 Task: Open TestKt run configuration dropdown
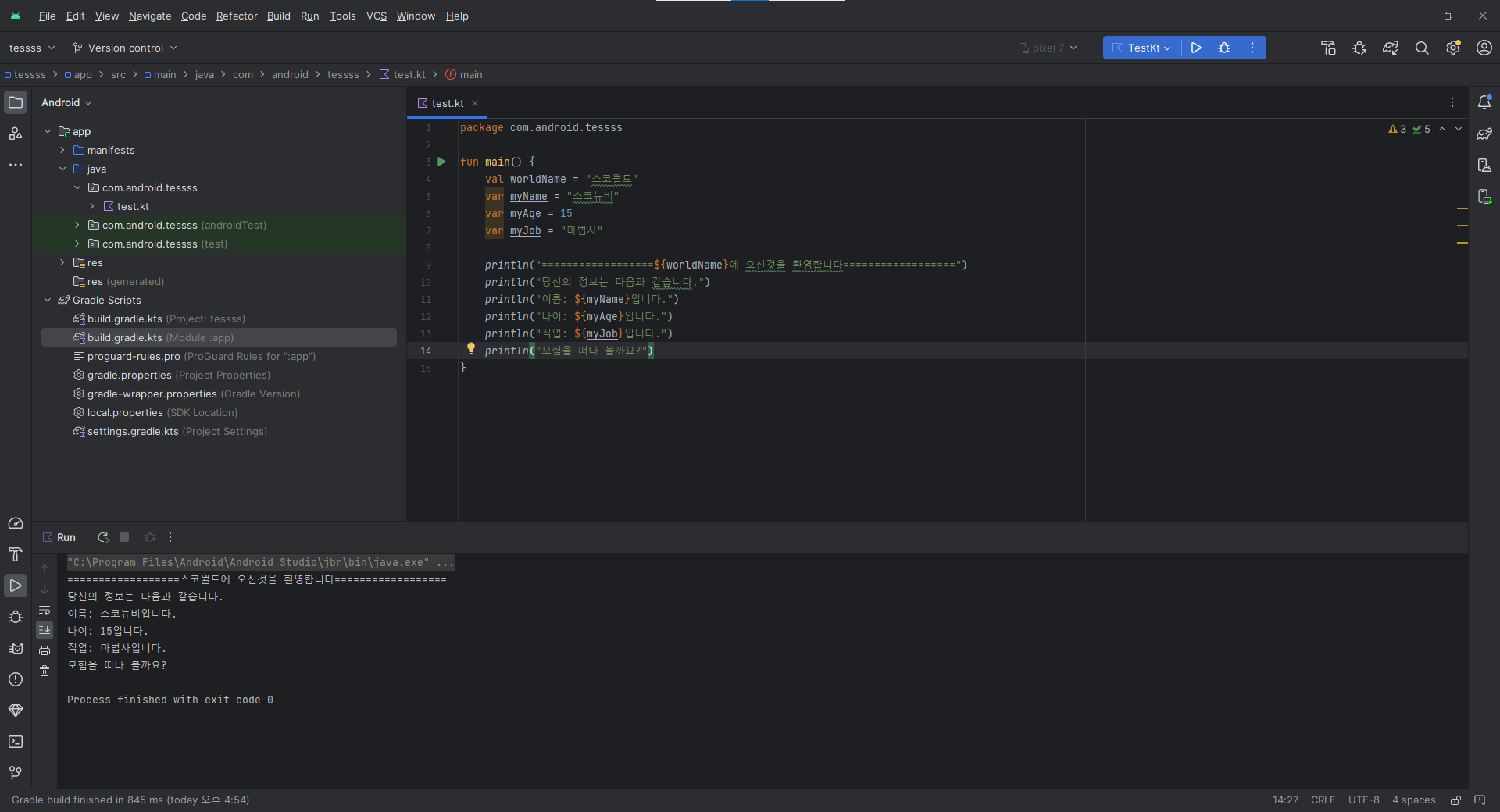click(1142, 48)
